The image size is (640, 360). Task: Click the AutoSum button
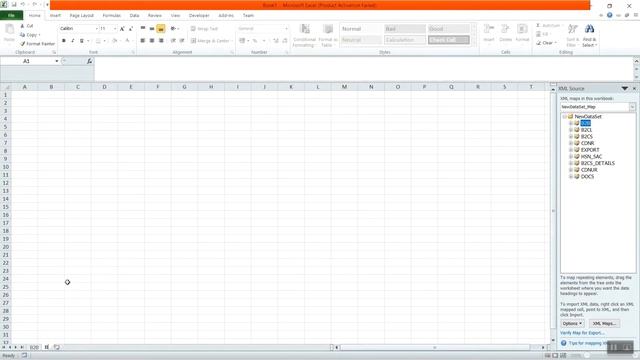(549, 26)
